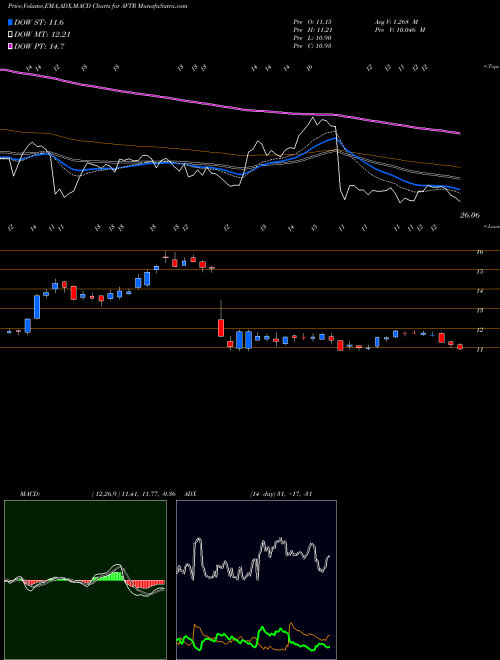Click the 'Pre O: 11.15' value
The image size is (500, 660).
click(313, 22)
